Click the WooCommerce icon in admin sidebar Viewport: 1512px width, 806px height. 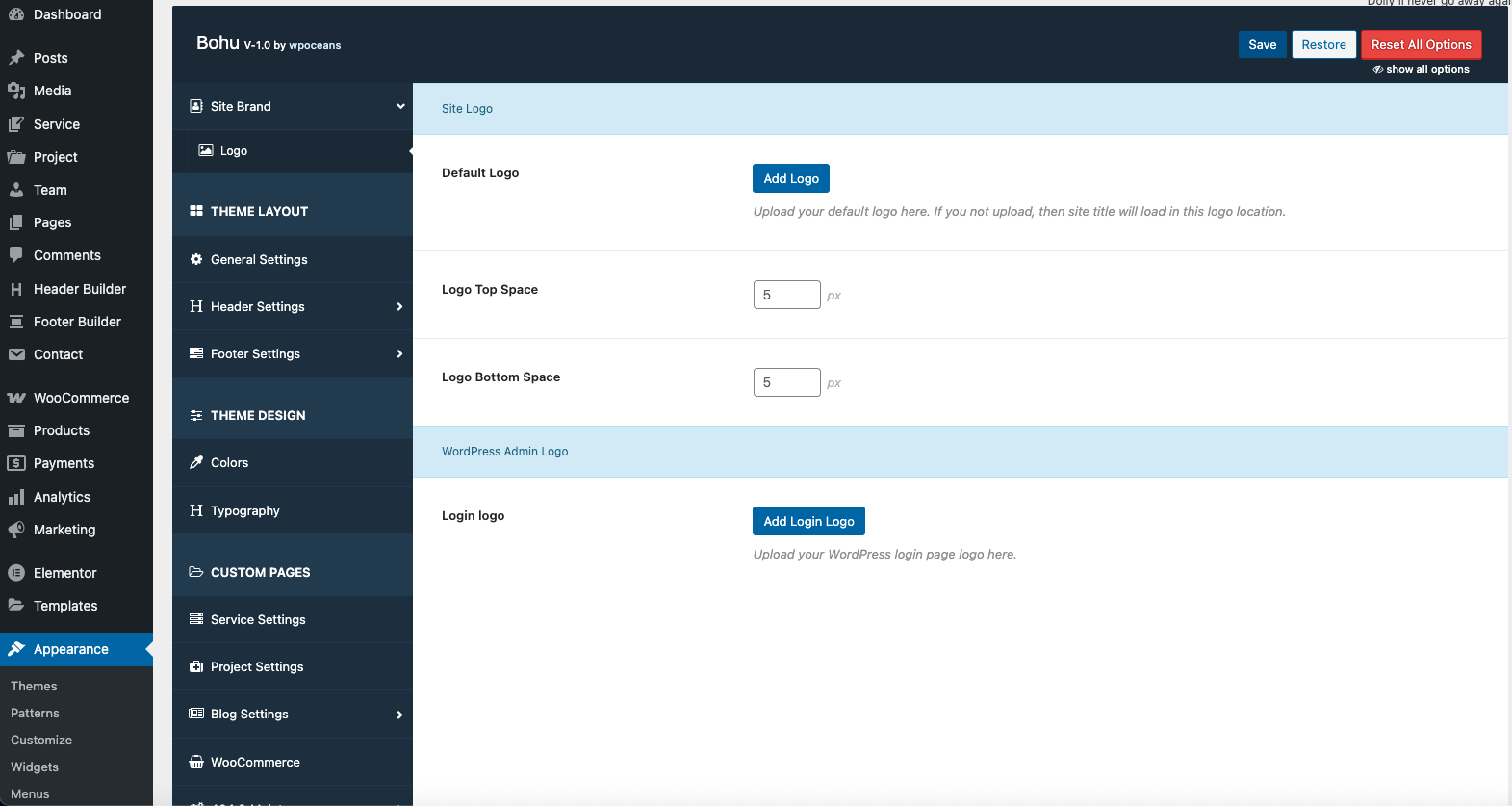(x=16, y=398)
